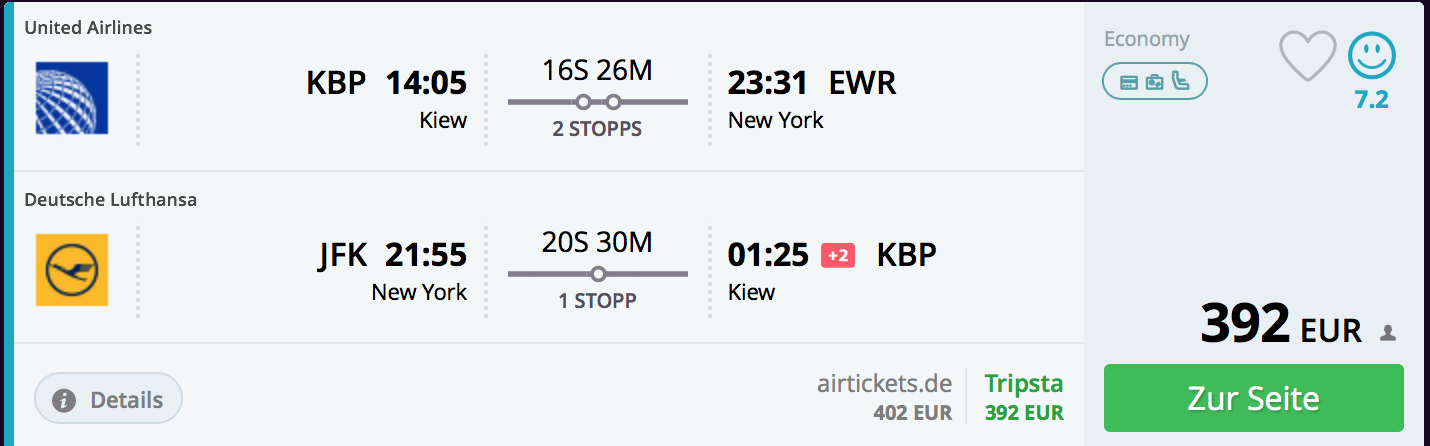The width and height of the screenshot is (1430, 446).
Task: Click the 7.2 rating score
Action: pyautogui.click(x=1371, y=99)
